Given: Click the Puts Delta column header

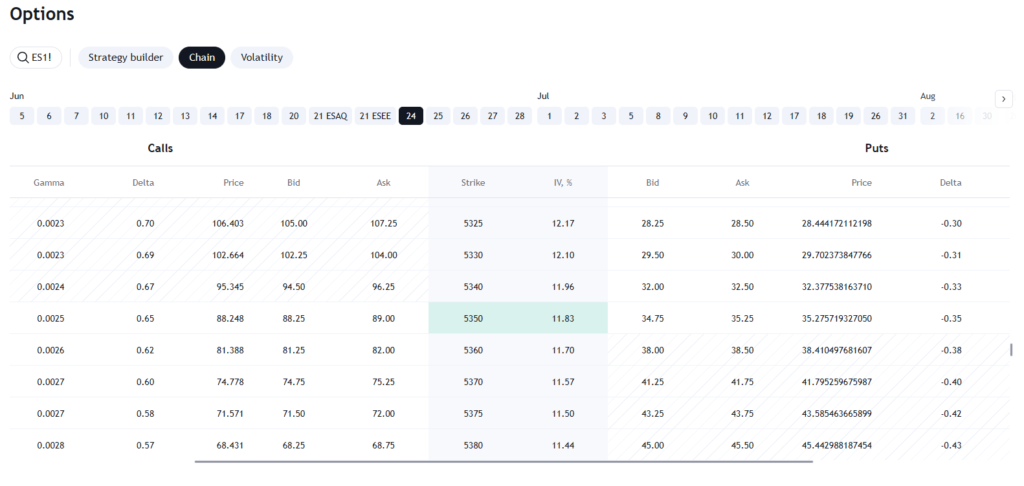Looking at the screenshot, I should tap(950, 183).
